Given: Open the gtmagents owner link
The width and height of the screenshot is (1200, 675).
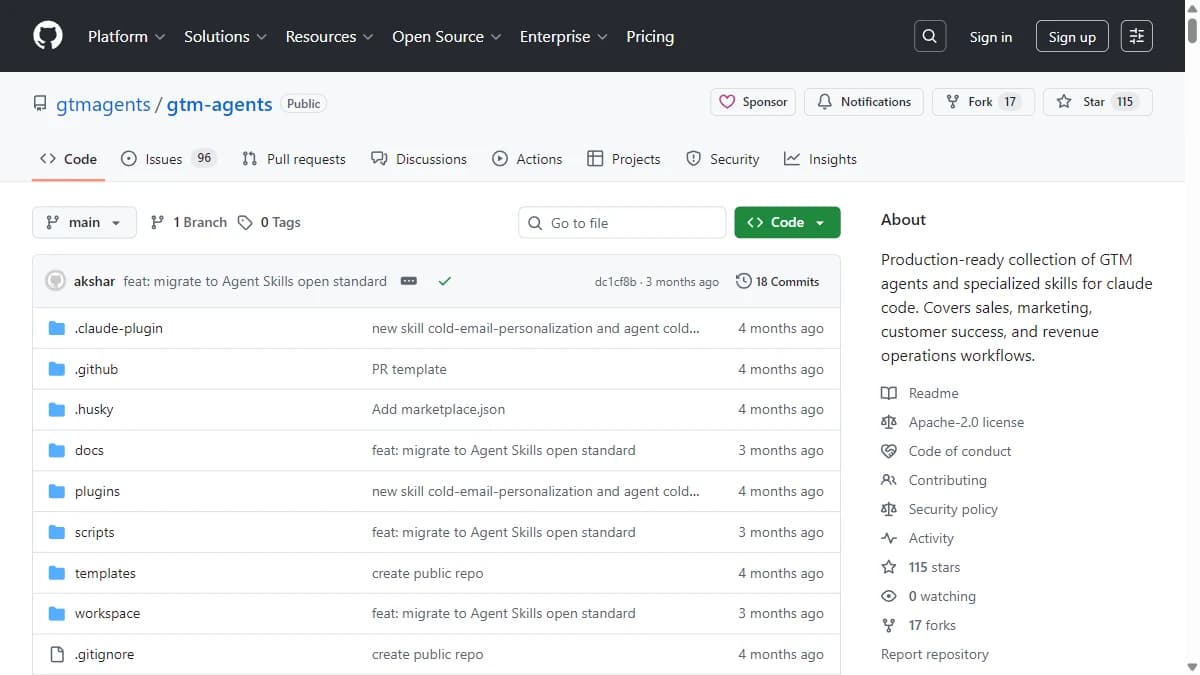Looking at the screenshot, I should [103, 104].
